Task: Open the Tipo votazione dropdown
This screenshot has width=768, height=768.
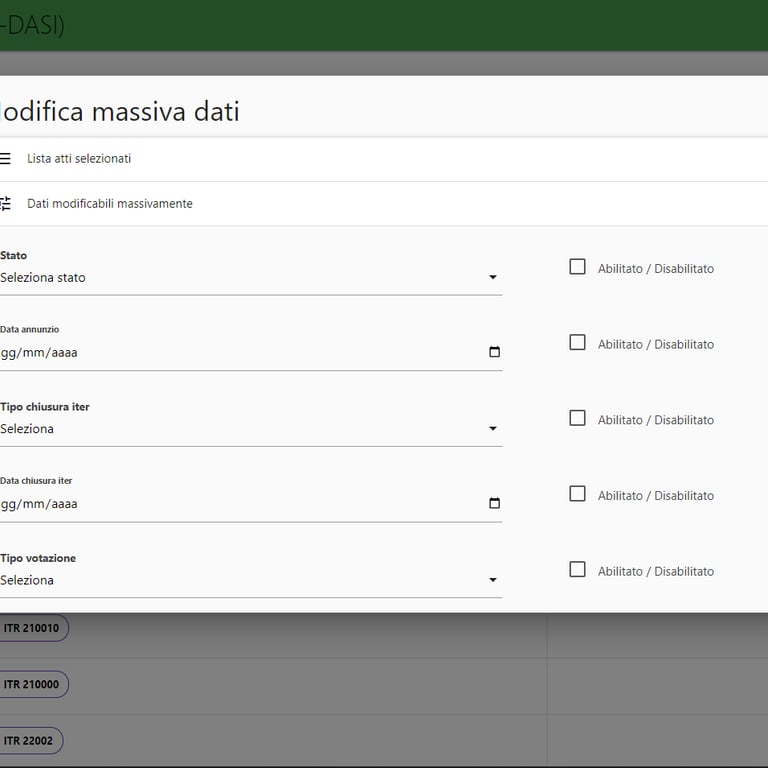Action: coord(251,580)
